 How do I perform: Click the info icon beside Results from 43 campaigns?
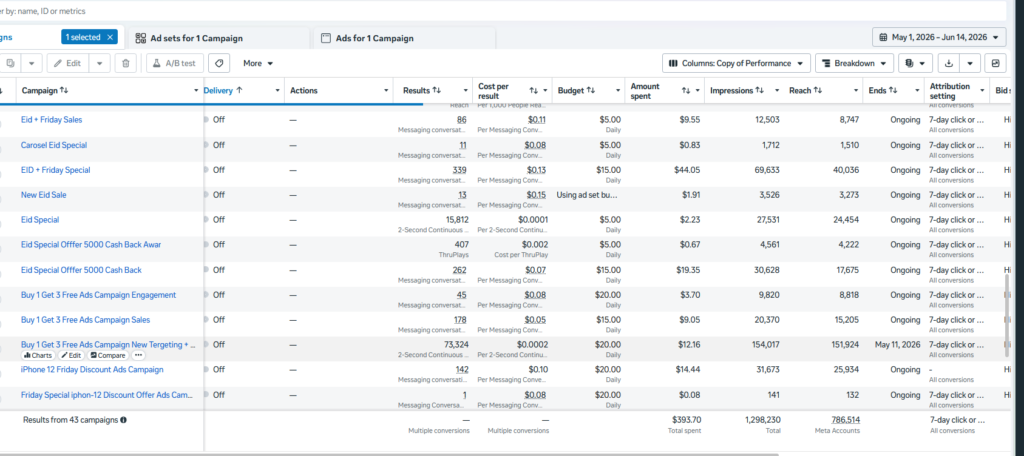[123, 420]
